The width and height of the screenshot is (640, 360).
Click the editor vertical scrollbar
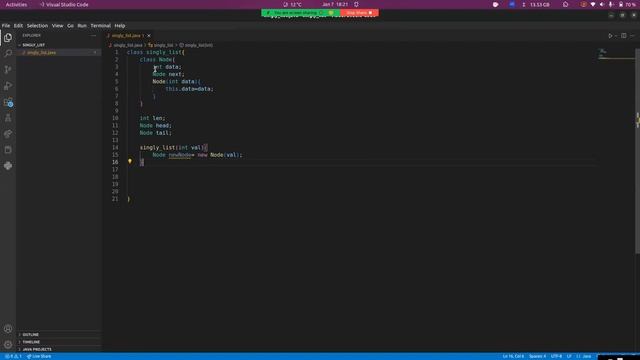(637, 151)
